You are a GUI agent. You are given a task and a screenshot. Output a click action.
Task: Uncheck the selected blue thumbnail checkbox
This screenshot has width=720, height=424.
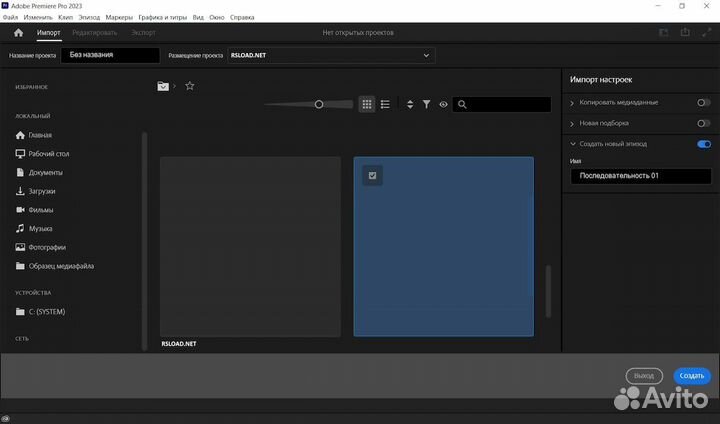pyautogui.click(x=372, y=175)
